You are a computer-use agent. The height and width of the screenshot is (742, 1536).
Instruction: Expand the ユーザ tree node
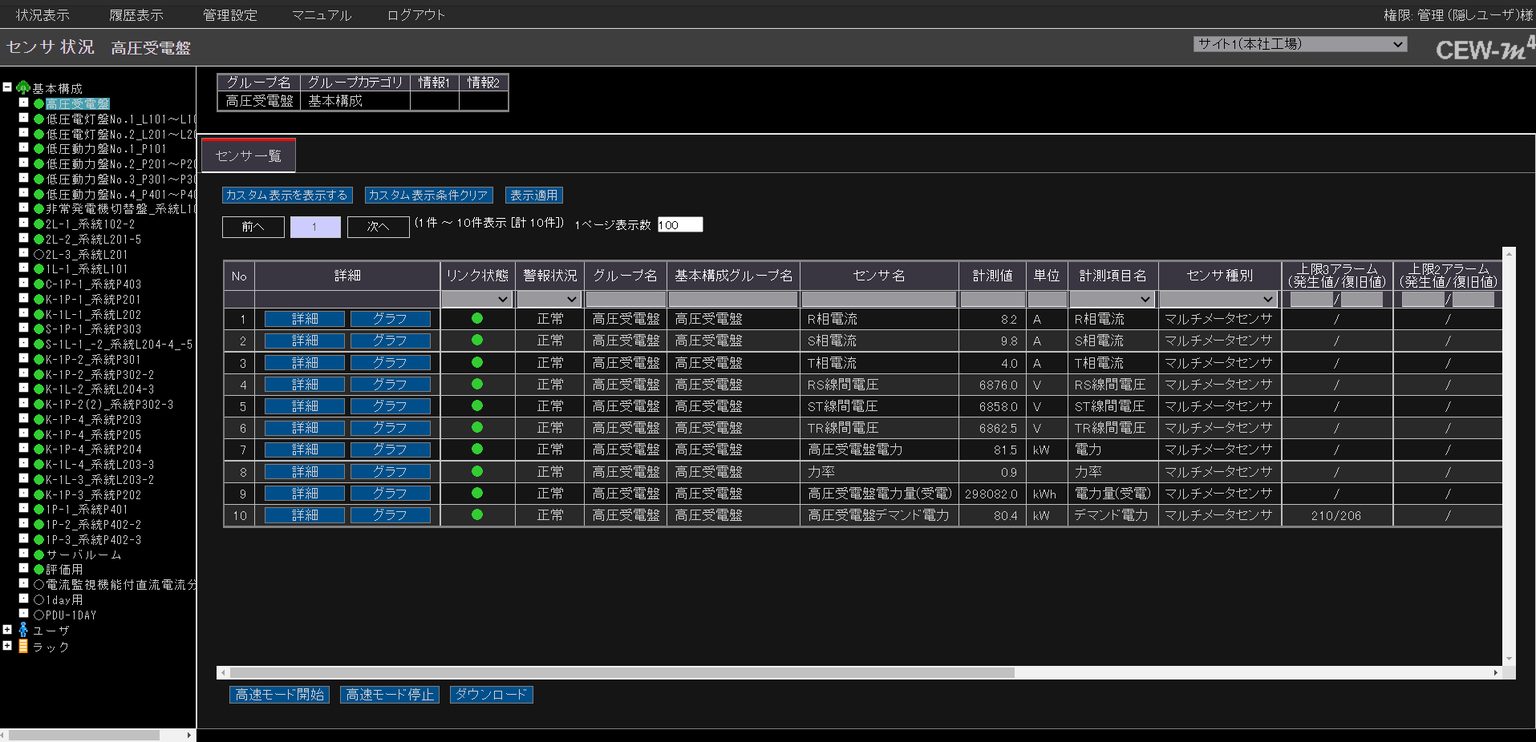(7, 630)
